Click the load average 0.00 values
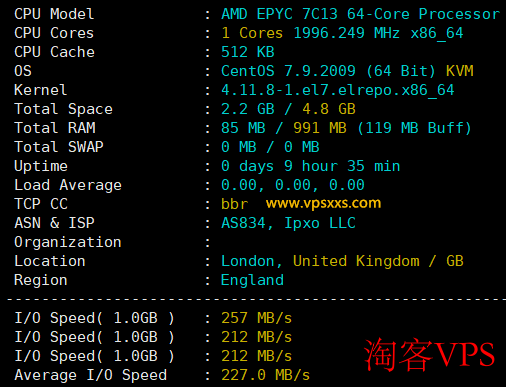This screenshot has height=387, width=506. [x=293, y=185]
